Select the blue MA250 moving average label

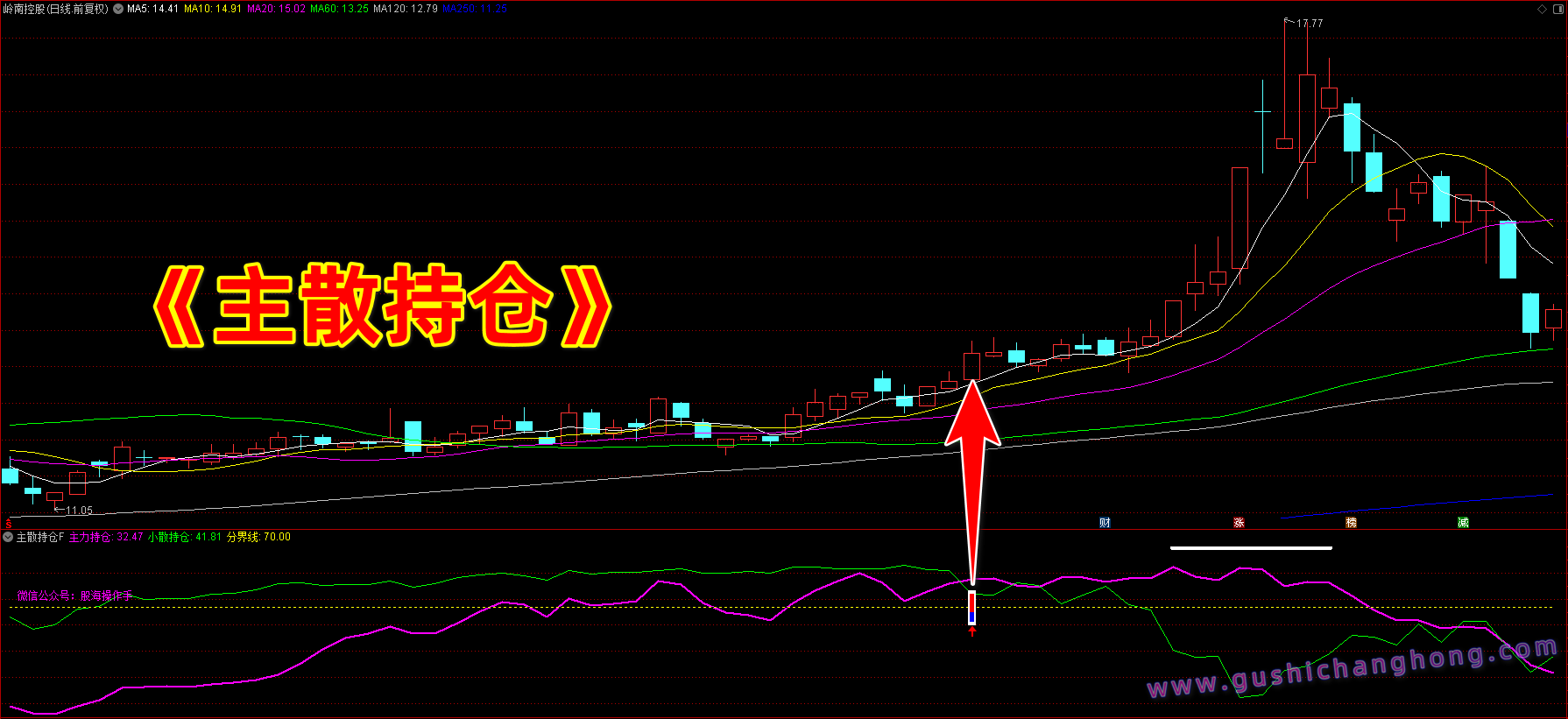coord(474,9)
